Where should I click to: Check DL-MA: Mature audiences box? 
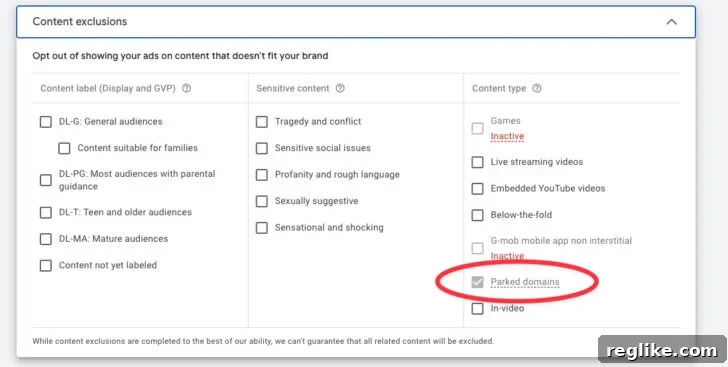pyautogui.click(x=46, y=239)
